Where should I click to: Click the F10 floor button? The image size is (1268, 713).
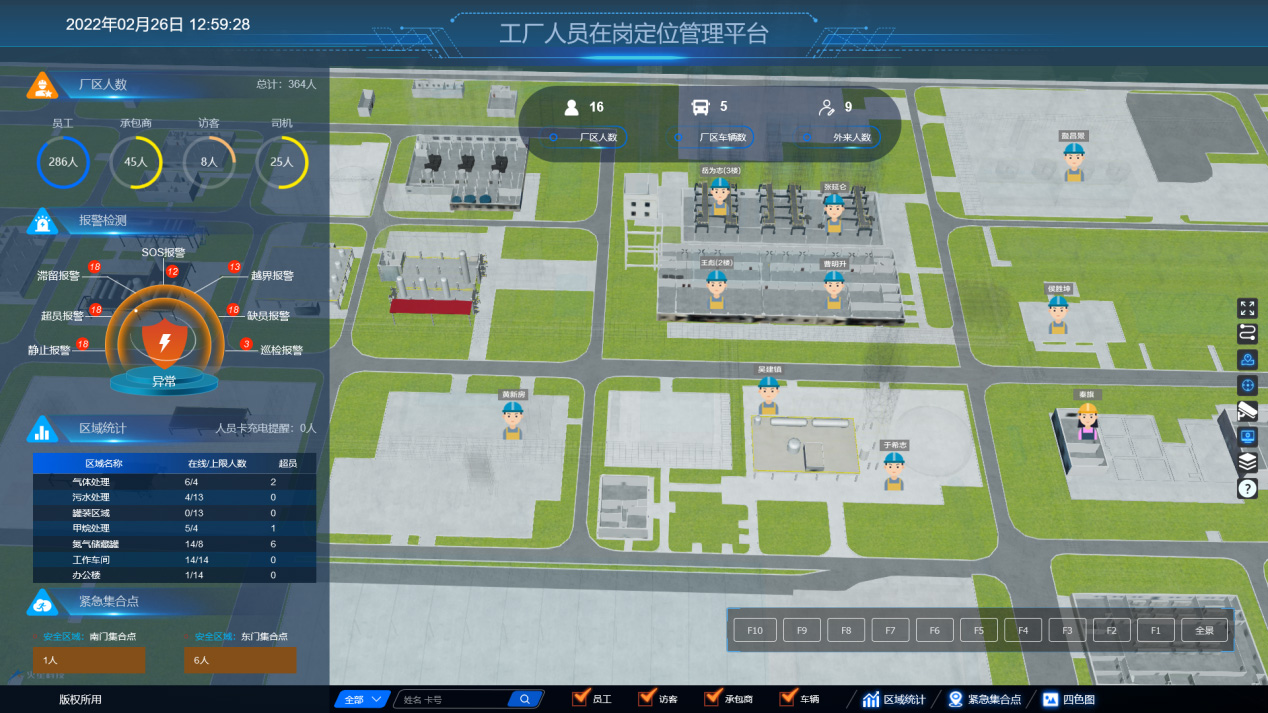[755, 630]
